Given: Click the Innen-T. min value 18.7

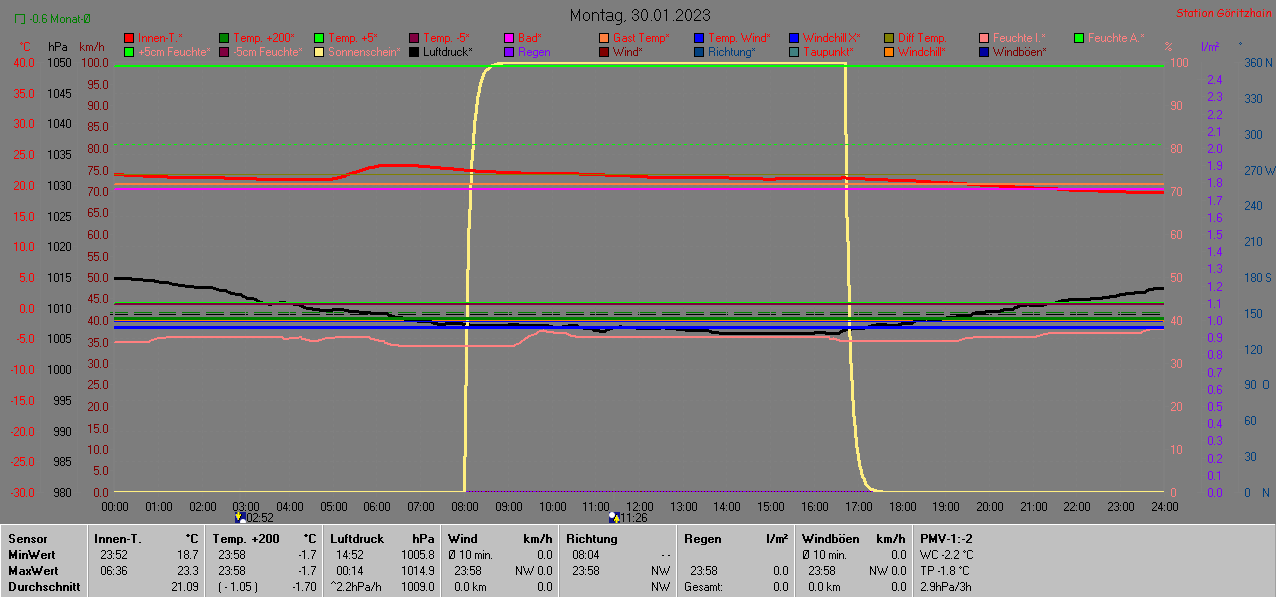Looking at the screenshot, I should tap(188, 554).
